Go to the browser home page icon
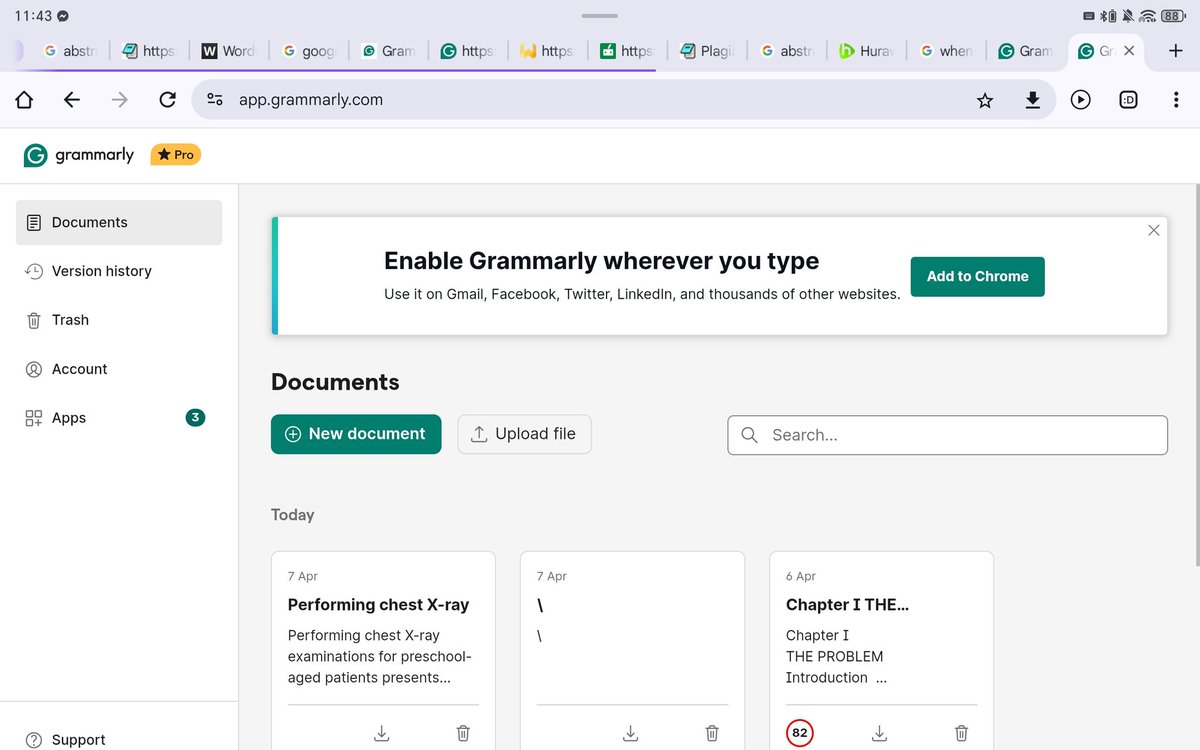The height and width of the screenshot is (750, 1200). click(24, 100)
